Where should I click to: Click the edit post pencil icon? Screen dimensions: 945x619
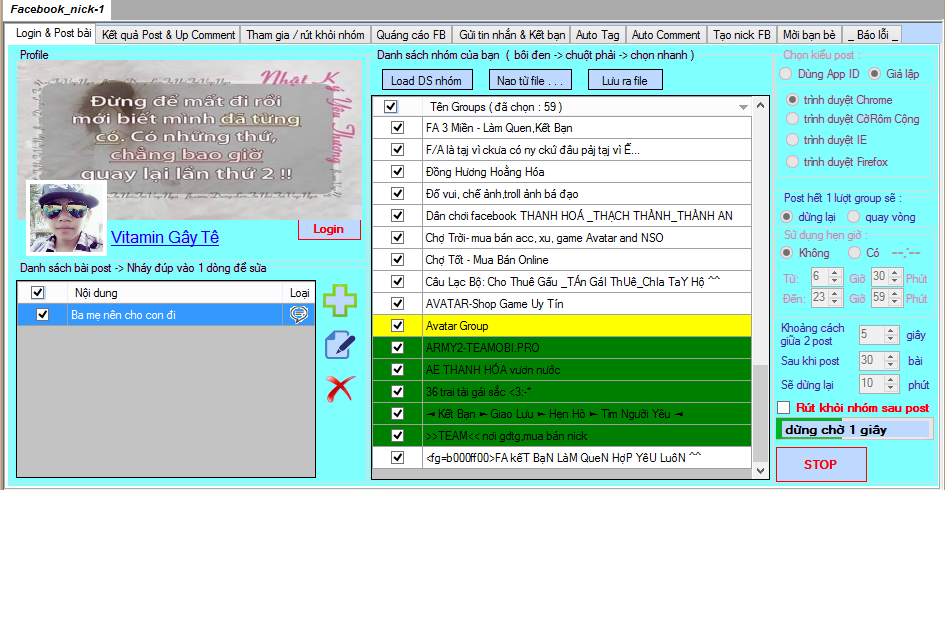[x=340, y=345]
